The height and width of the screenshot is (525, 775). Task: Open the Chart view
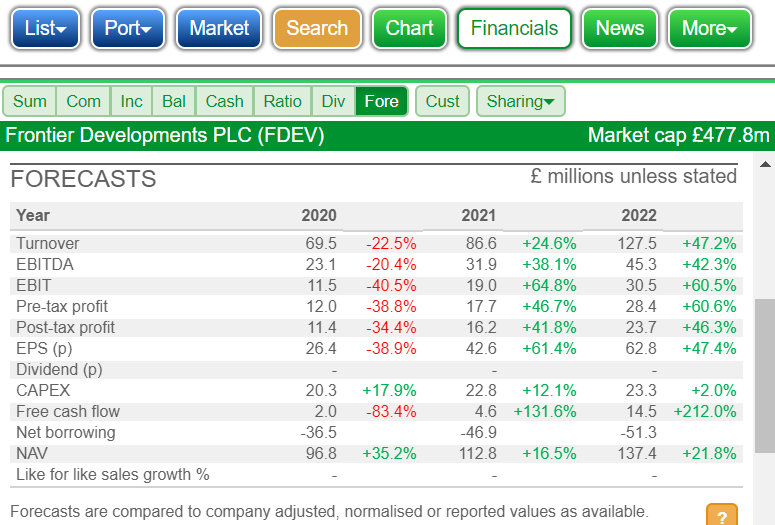click(x=409, y=29)
